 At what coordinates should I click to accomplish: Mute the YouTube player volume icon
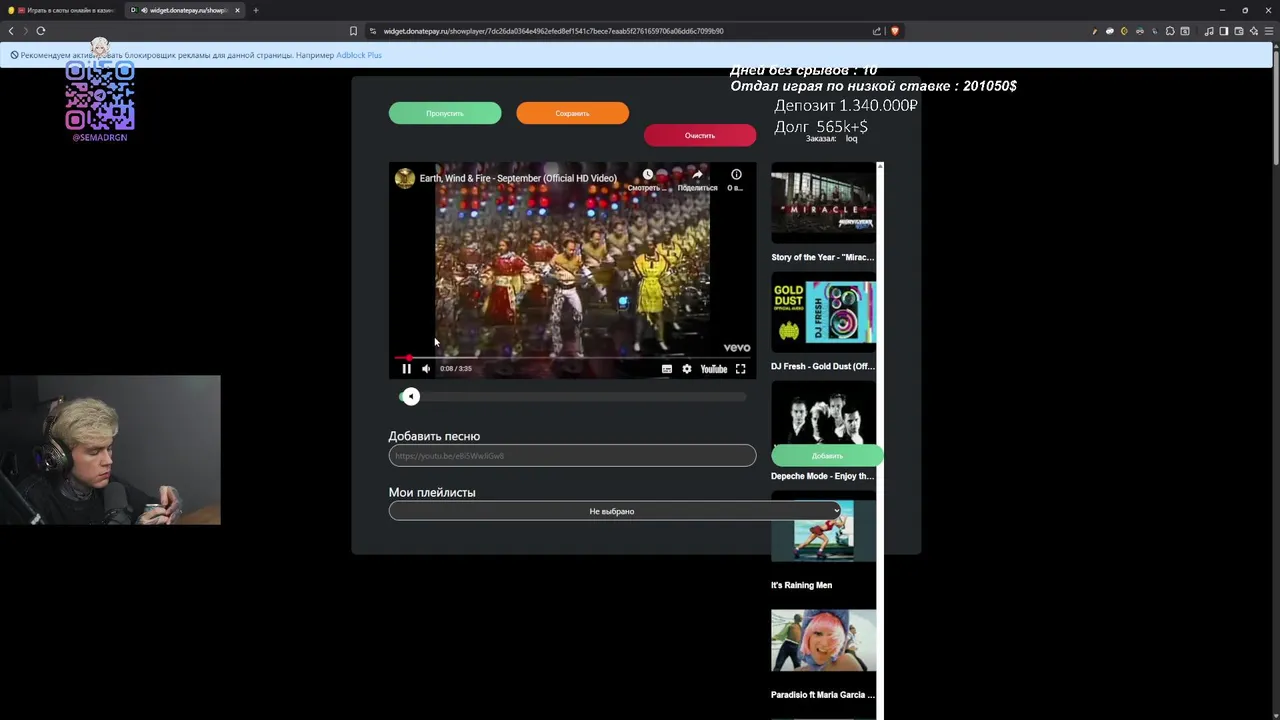426,369
